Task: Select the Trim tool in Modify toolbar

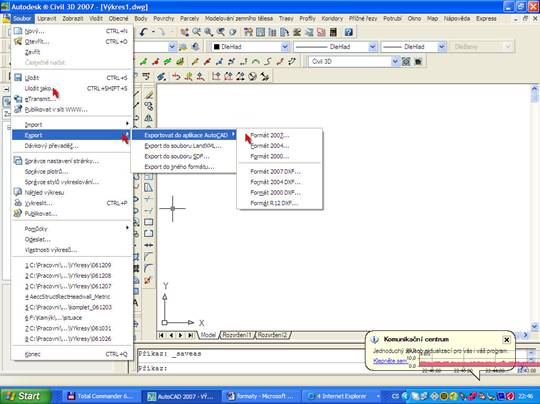Action: [x=148, y=199]
